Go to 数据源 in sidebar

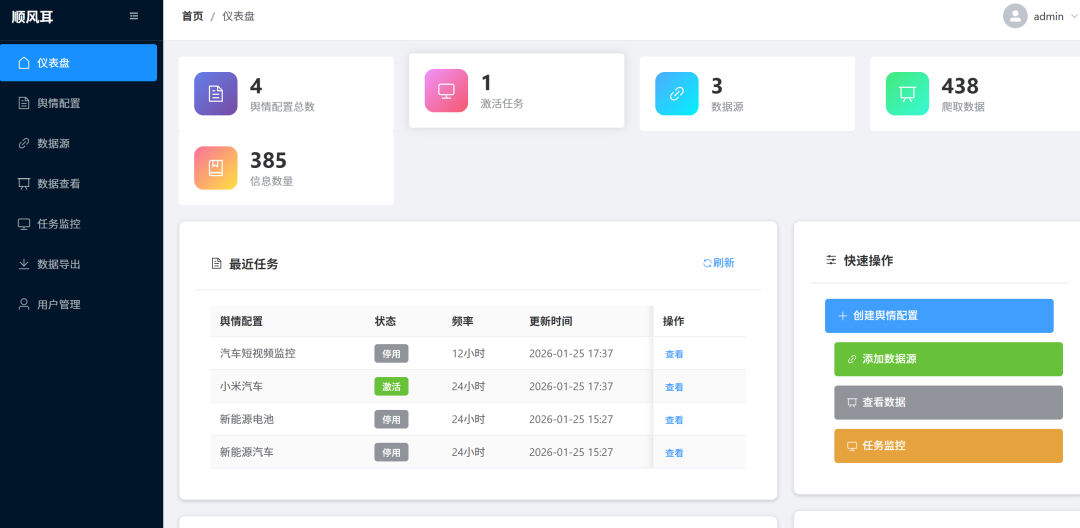tap(79, 143)
